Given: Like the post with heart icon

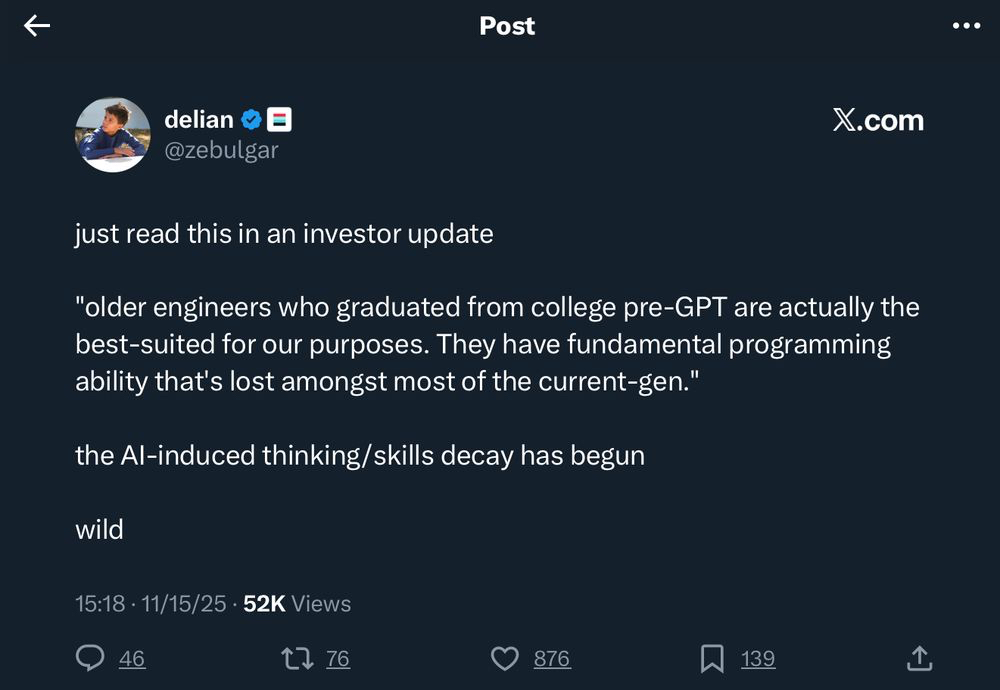Looking at the screenshot, I should tap(505, 658).
